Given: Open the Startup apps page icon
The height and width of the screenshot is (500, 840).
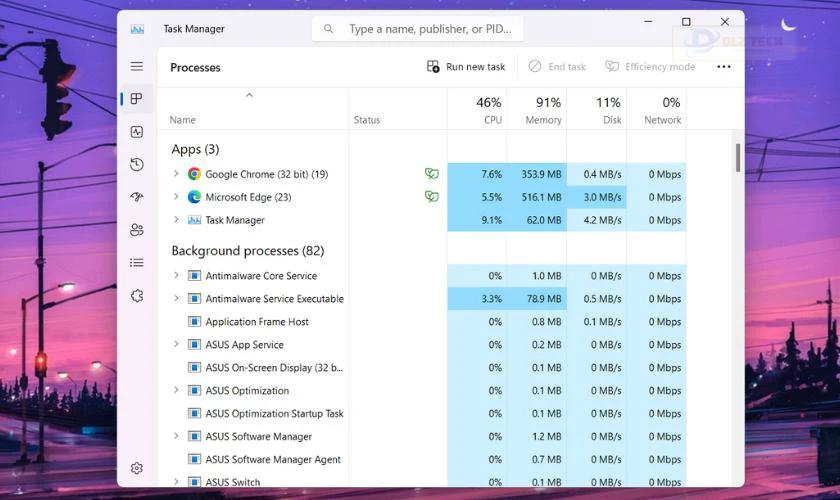Looking at the screenshot, I should click(137, 197).
